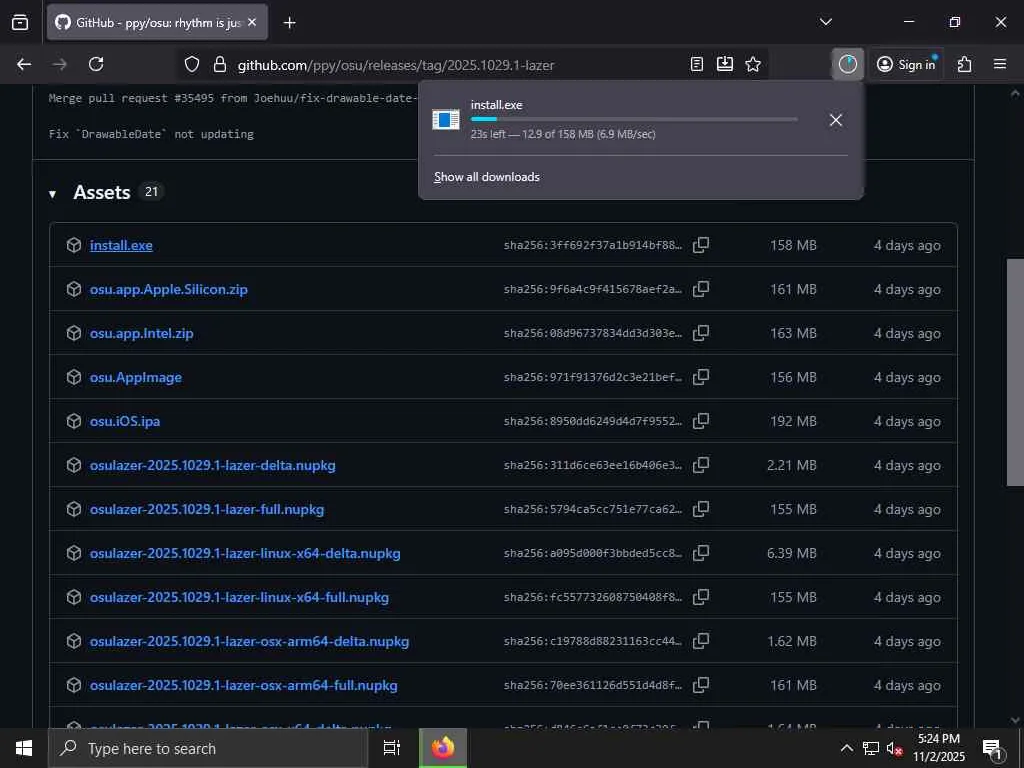Screen dimensions: 1024x768
Task: Click Show all downloads
Action: click(487, 177)
